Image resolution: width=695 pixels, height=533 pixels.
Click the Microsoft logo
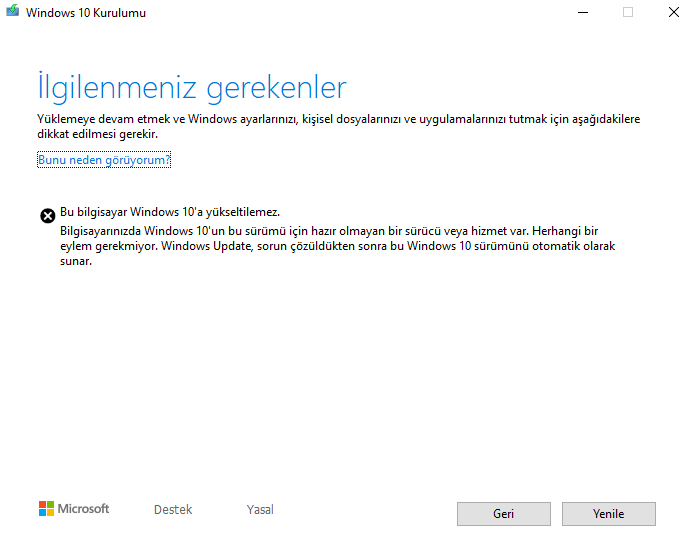[x=74, y=509]
